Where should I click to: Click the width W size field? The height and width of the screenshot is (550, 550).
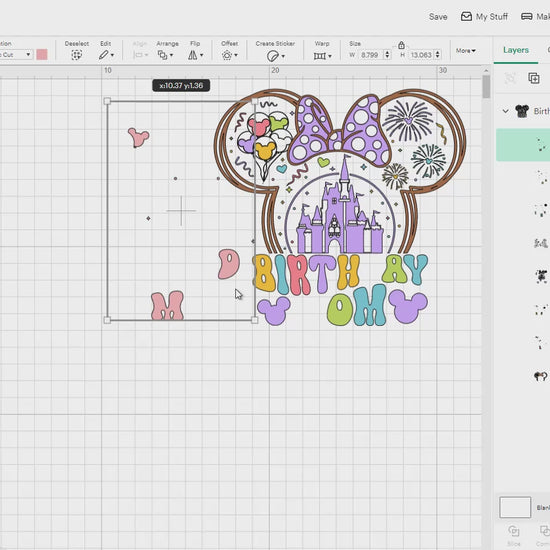coord(371,55)
